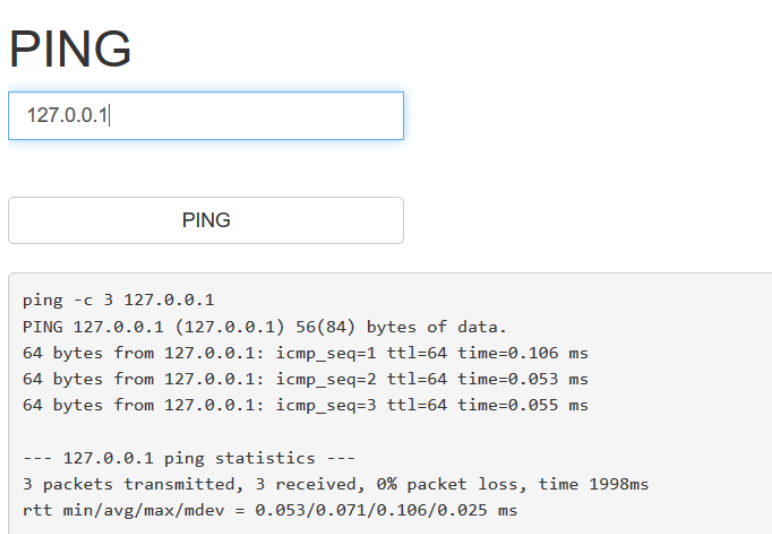The height and width of the screenshot is (534, 772).
Task: Click the icmp_seq=2 reply line
Action: pyautogui.click(x=305, y=379)
